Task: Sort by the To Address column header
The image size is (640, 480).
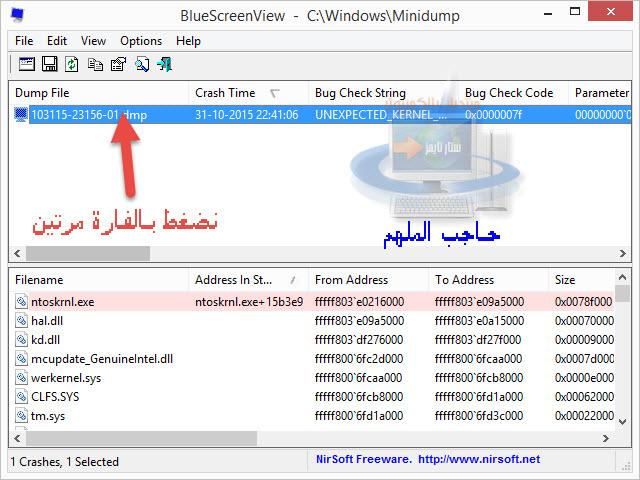Action: 489,280
